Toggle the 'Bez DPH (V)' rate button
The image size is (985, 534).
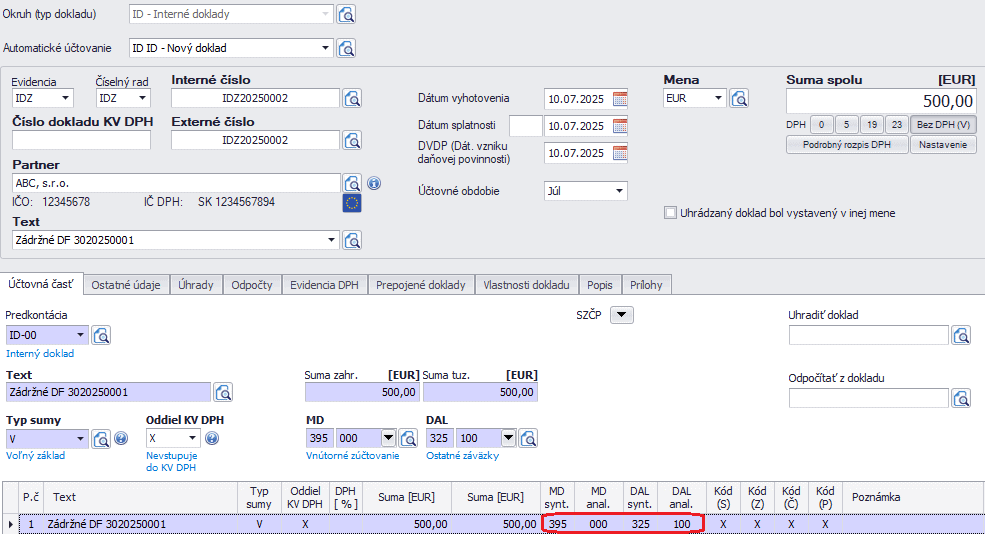(x=943, y=125)
